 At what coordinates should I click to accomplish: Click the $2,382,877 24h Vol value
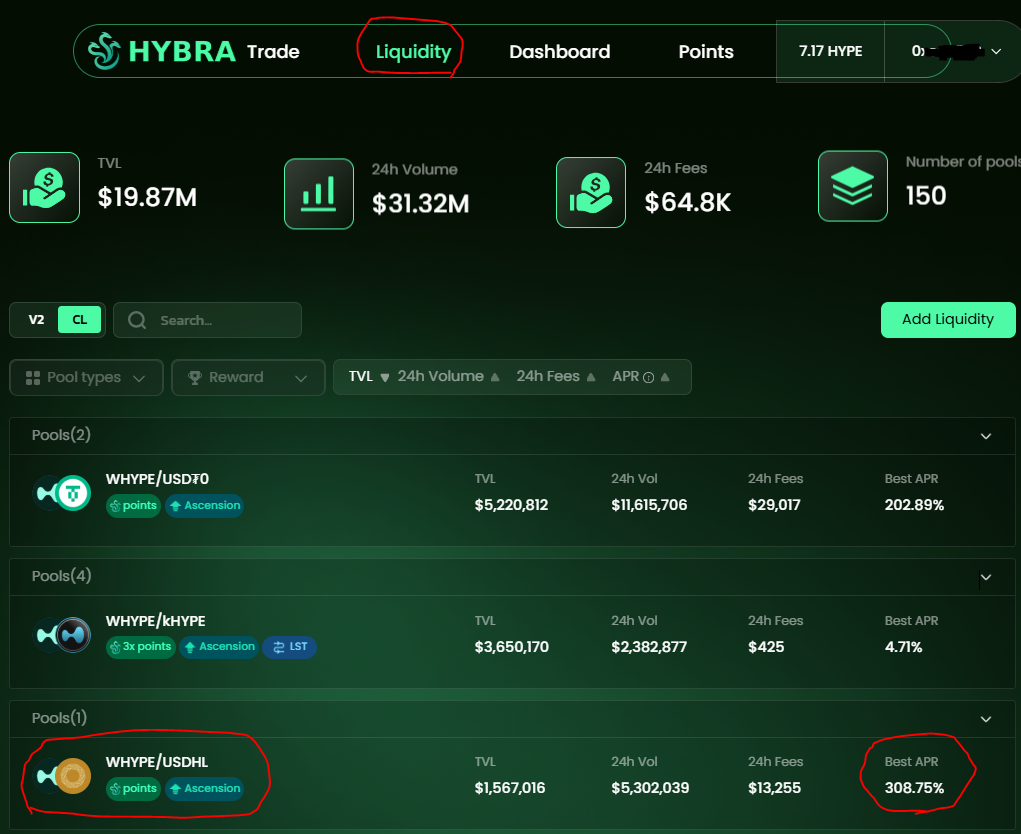click(649, 647)
